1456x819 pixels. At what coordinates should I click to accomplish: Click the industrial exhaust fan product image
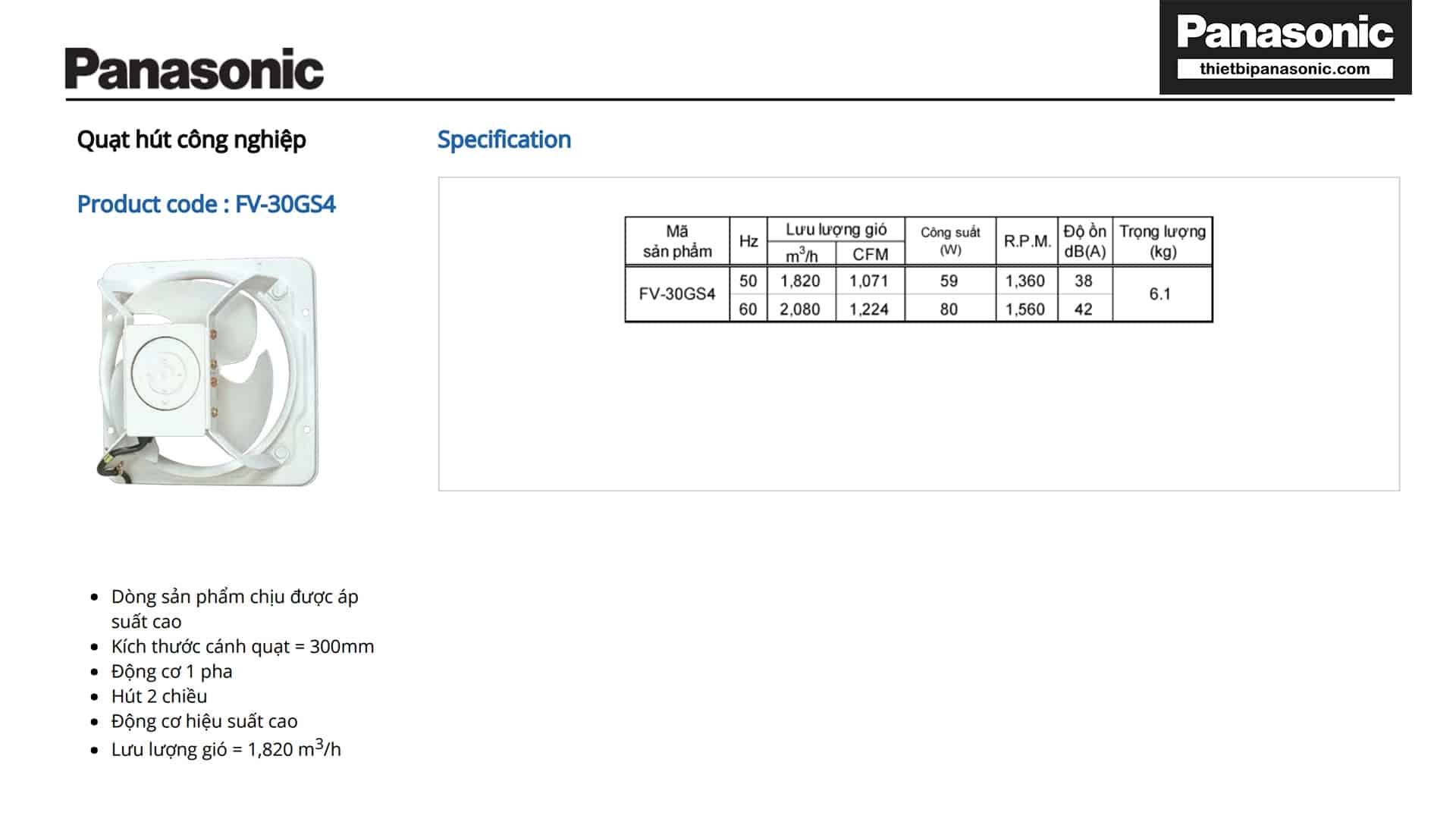click(x=208, y=372)
